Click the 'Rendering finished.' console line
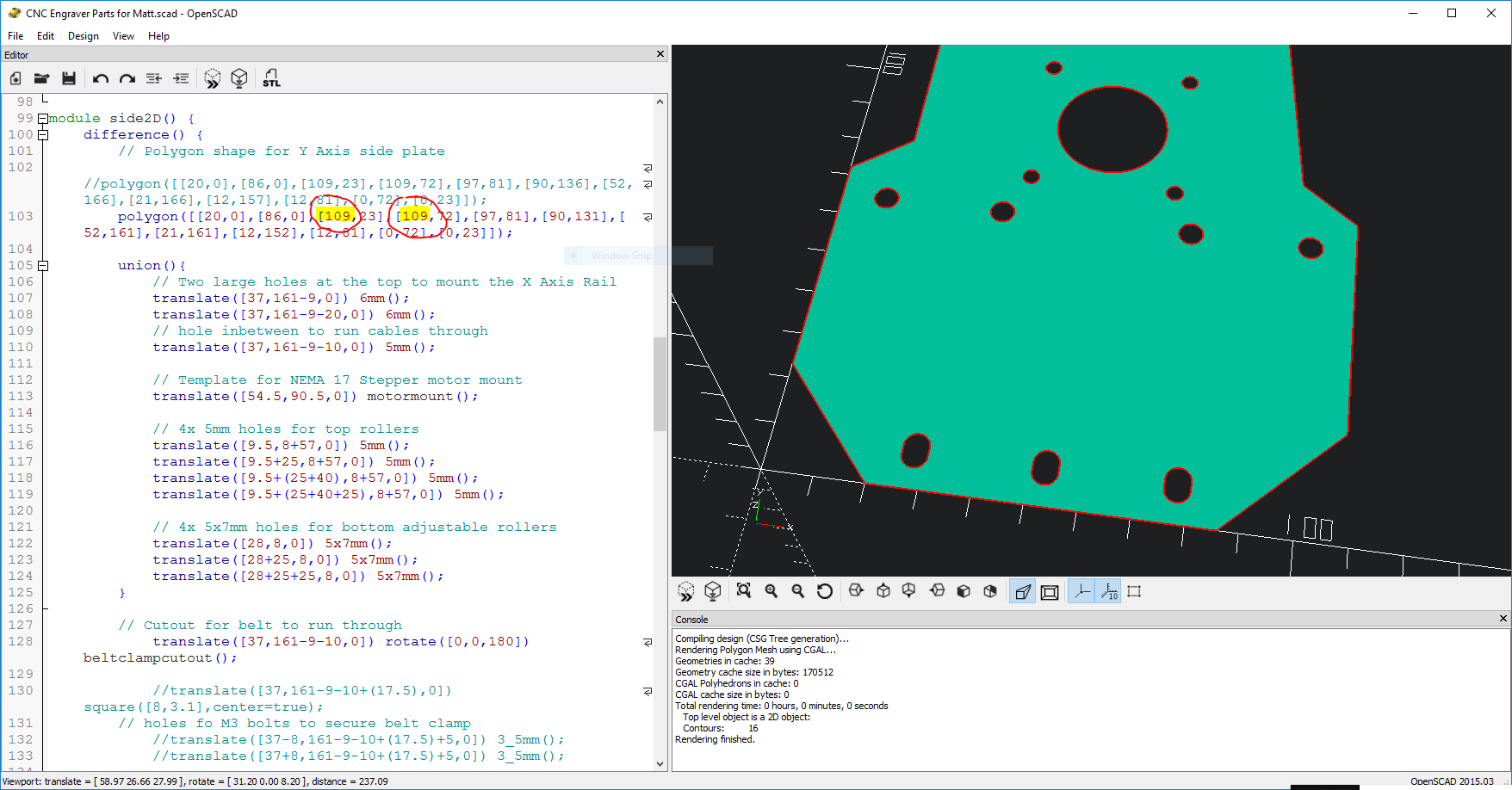Screen dimensions: 1512x790 tap(715, 739)
